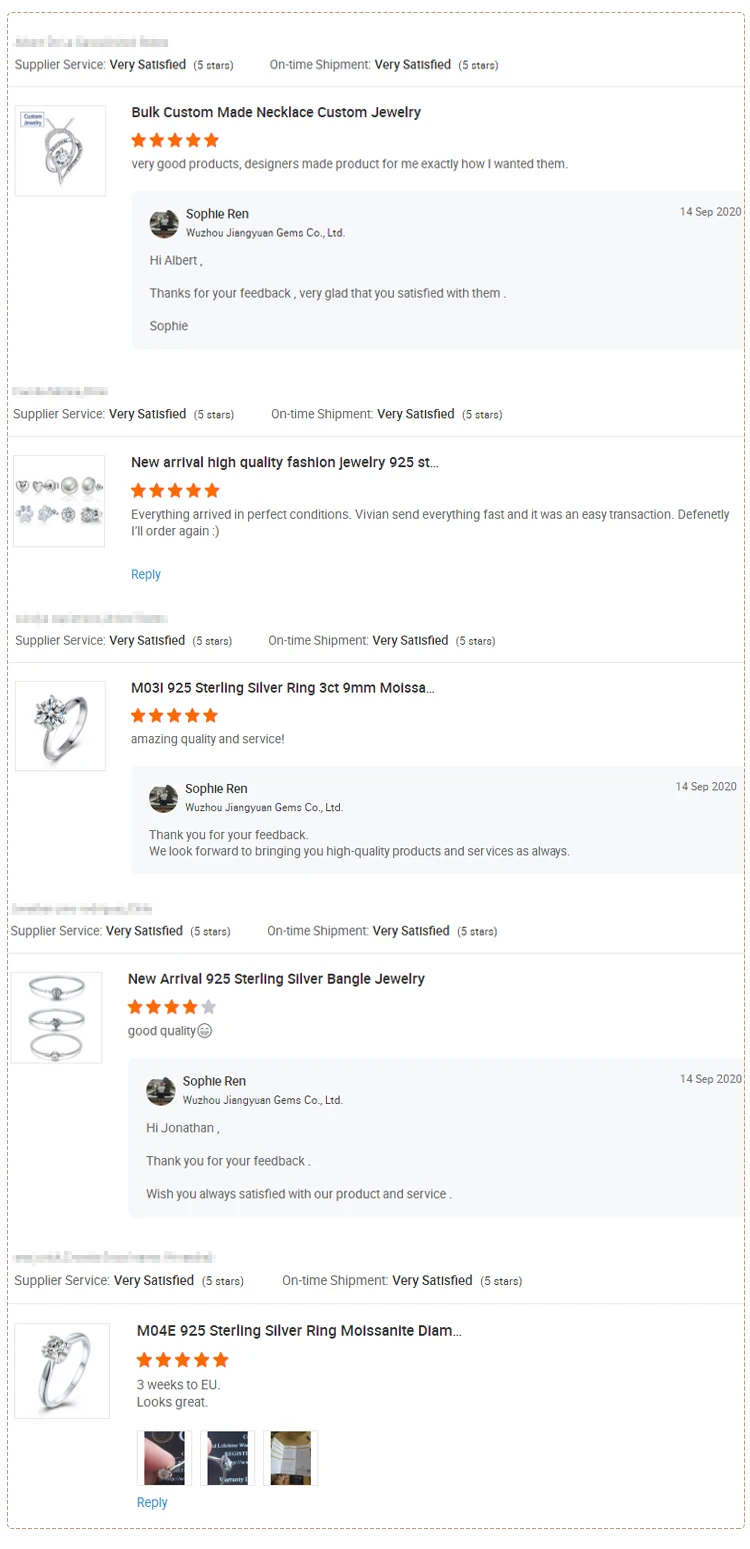Screen dimensions: 750x1549
Task: Click Sophie Ren's avatar in the M03I ring reply
Action: 163,798
